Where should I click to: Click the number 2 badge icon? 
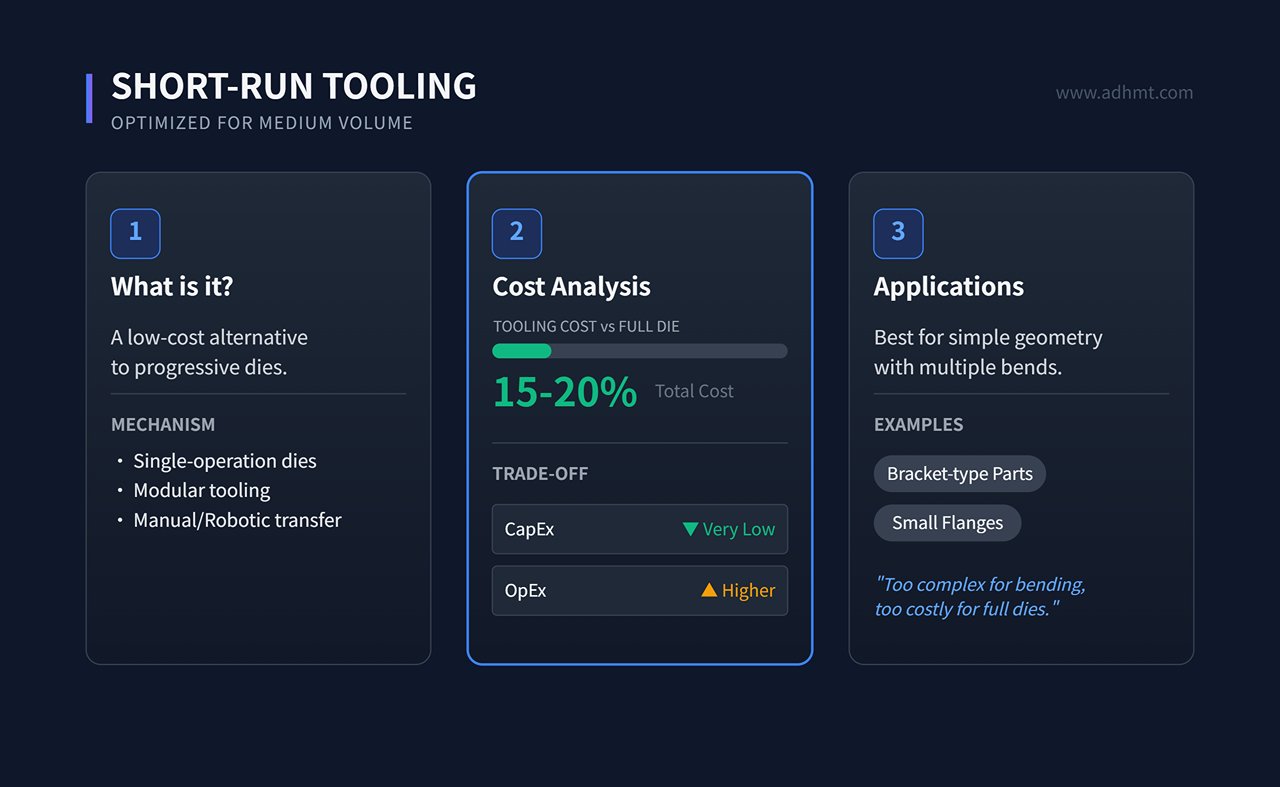coord(517,233)
